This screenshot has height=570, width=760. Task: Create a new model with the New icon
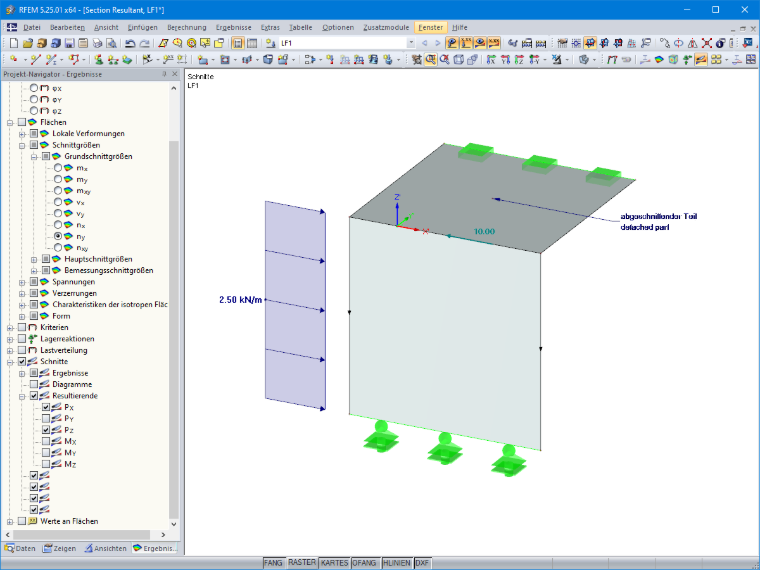[x=14, y=43]
